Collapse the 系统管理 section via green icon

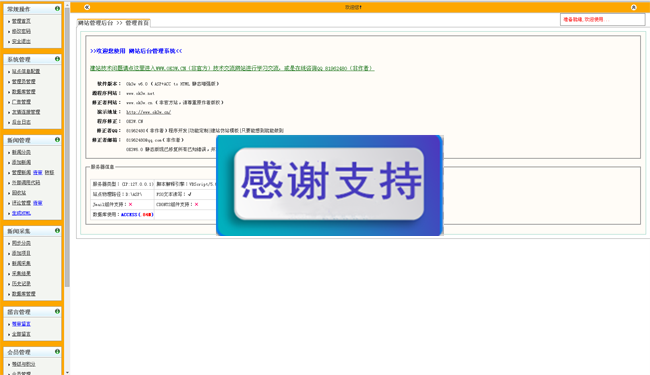pos(57,59)
